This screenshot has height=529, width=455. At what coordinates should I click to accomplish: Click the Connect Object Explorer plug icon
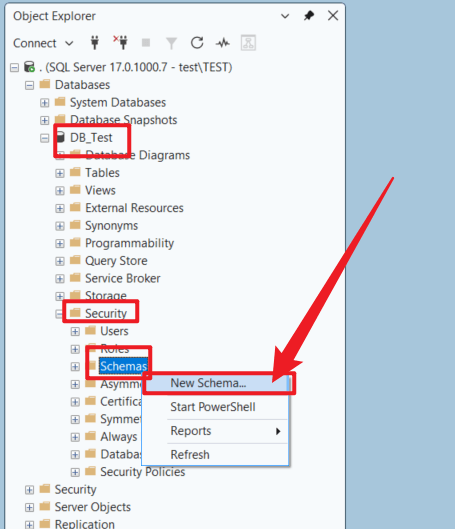coord(95,43)
